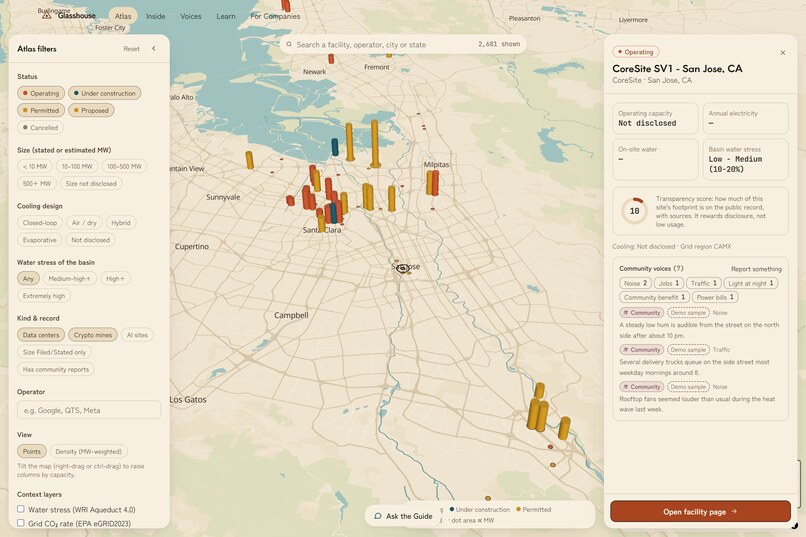
Task: Switch view to Points
Action: tap(31, 451)
